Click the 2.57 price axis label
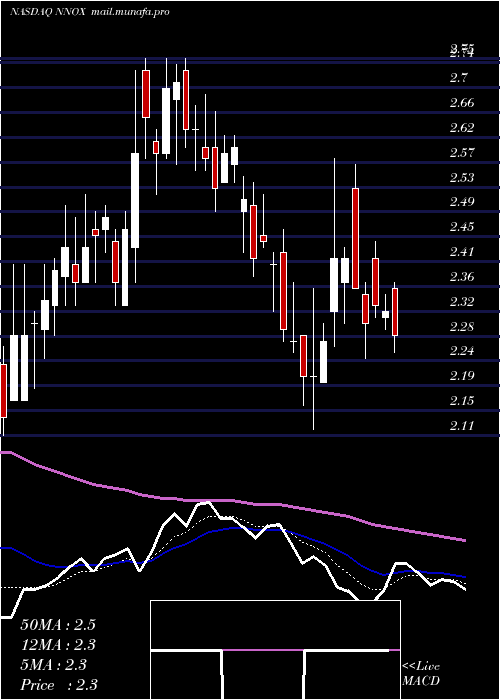Viewport: 500px width, 700px height. pos(462,153)
